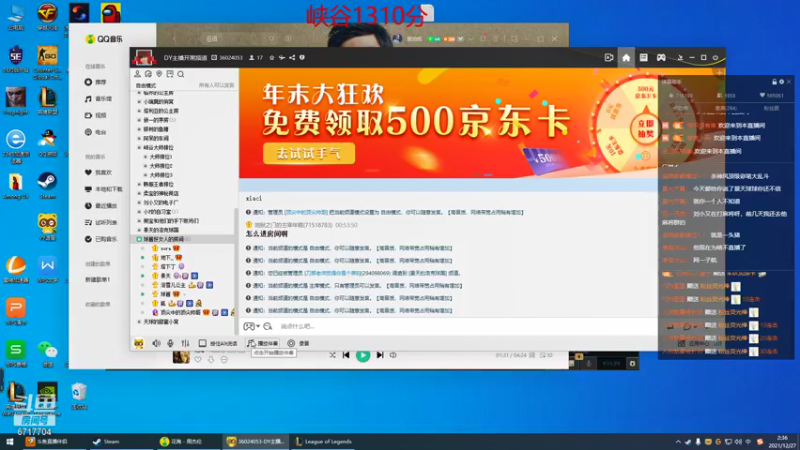The width and height of the screenshot is (800, 450).
Task: Click the shield info icon in YY title bar
Action: click(x=302, y=58)
